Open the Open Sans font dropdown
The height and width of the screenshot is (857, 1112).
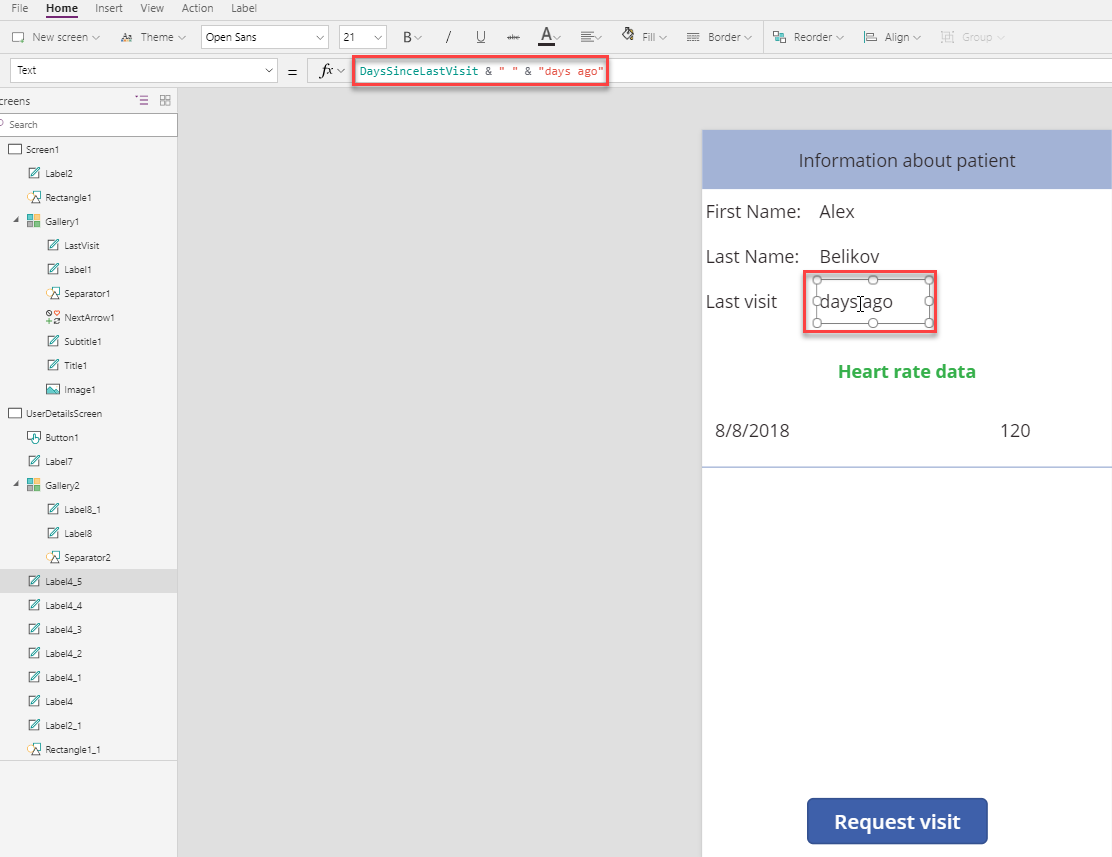point(265,38)
